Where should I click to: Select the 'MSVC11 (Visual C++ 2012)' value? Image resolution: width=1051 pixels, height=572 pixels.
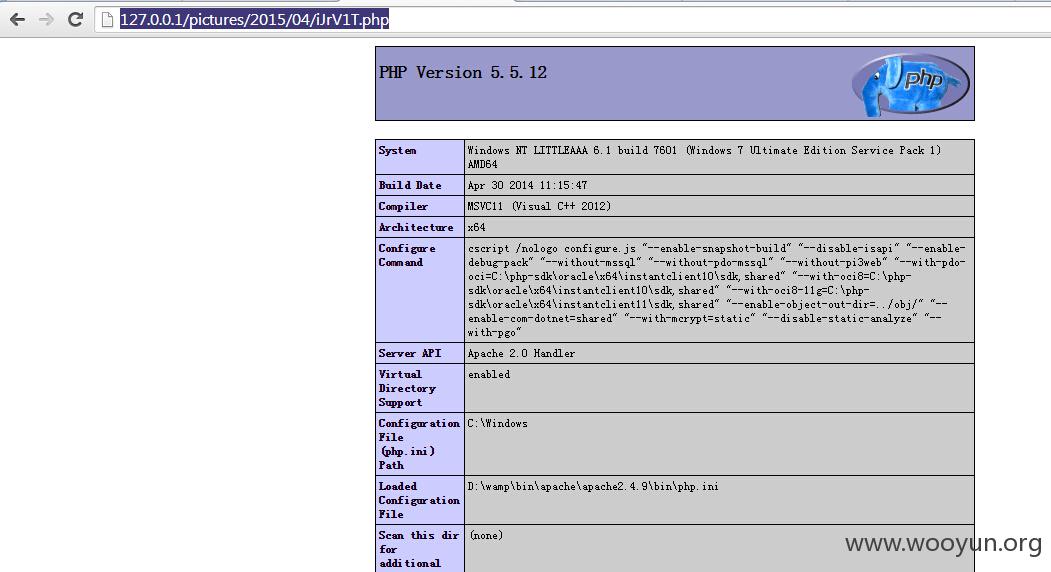[539, 206]
